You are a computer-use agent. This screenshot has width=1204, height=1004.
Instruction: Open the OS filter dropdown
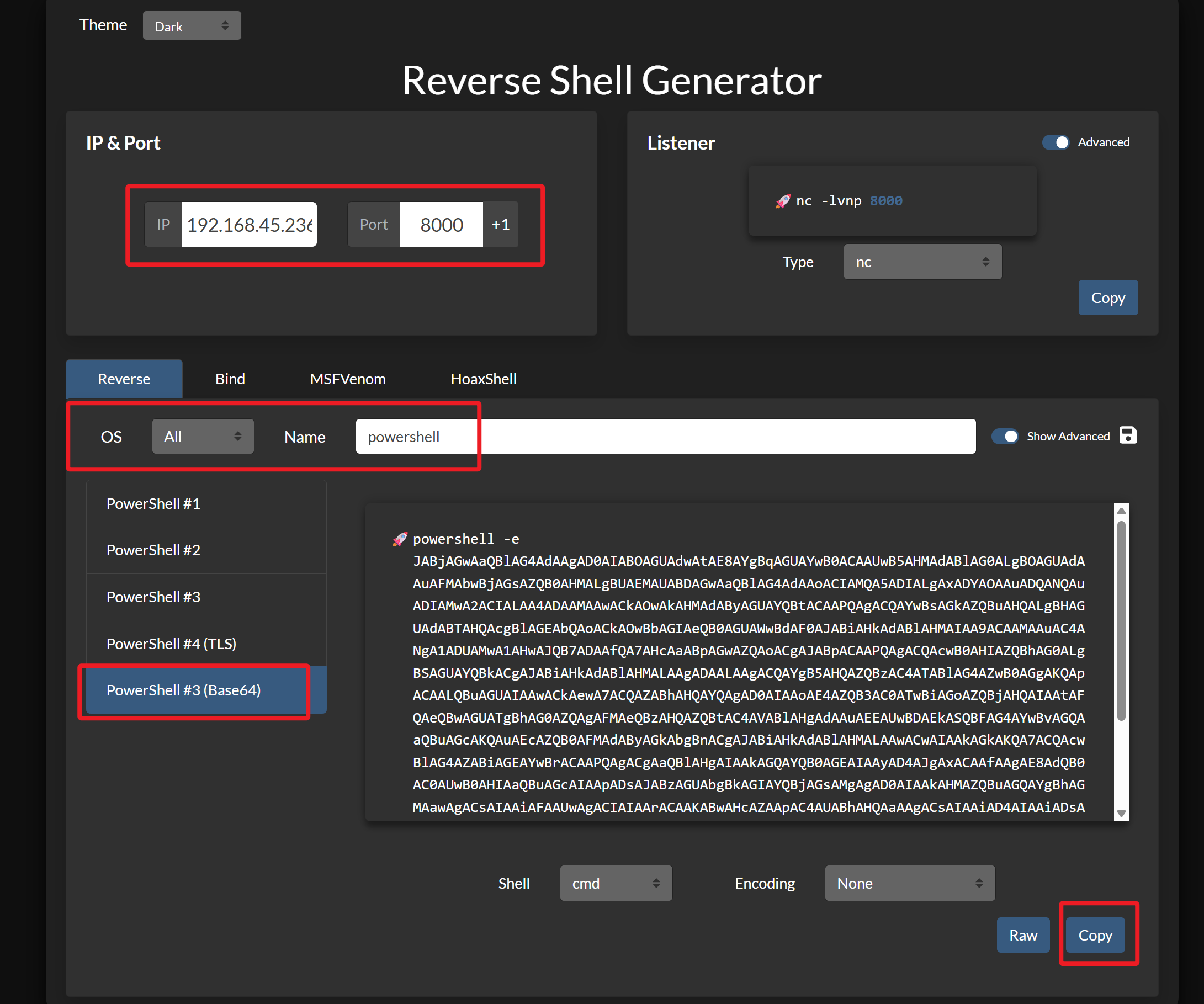tap(203, 437)
